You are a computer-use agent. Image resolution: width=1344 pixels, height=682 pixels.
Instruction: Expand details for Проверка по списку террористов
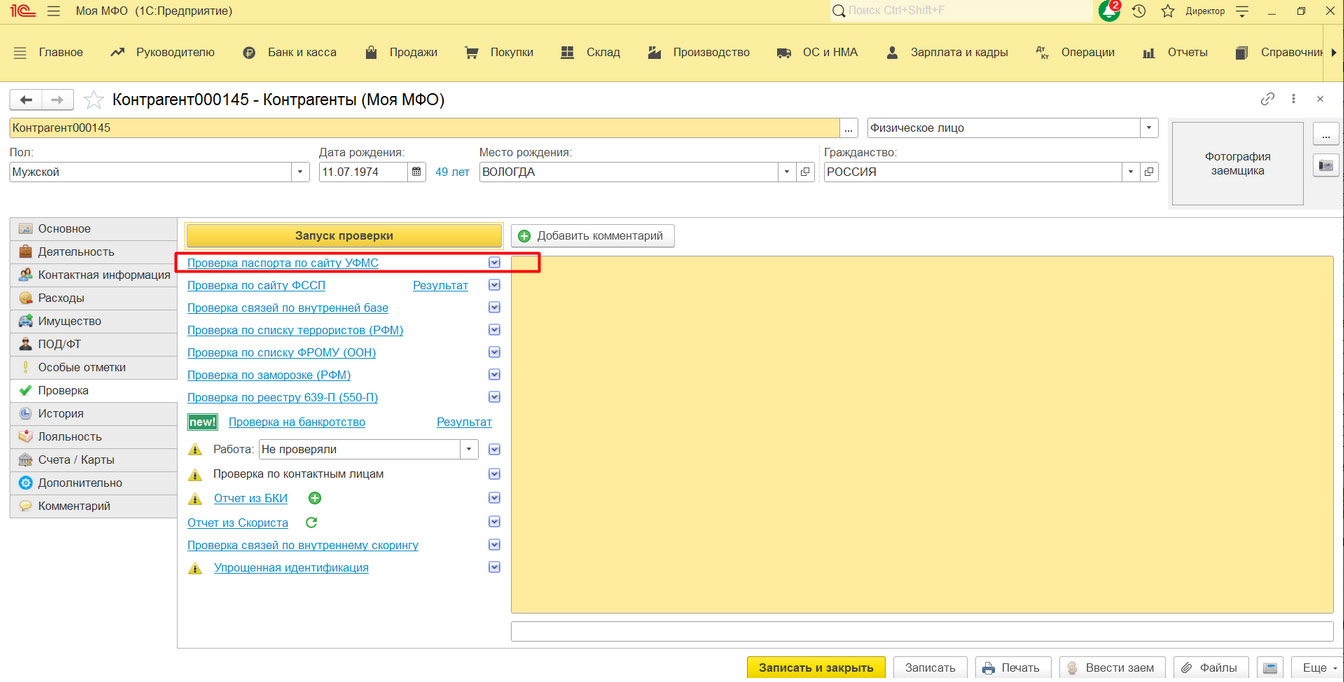[x=494, y=330]
